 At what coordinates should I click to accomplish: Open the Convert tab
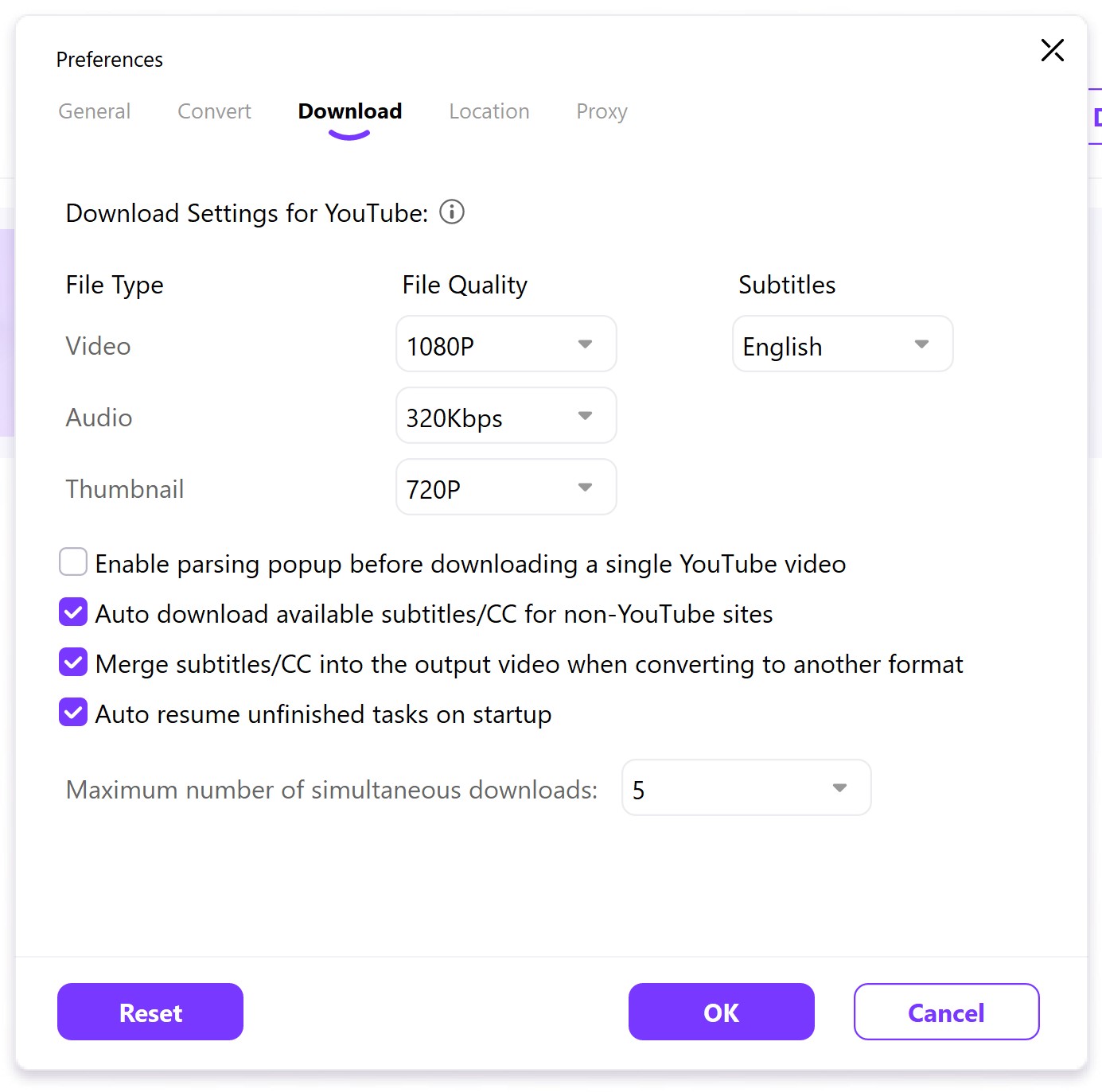[x=214, y=111]
